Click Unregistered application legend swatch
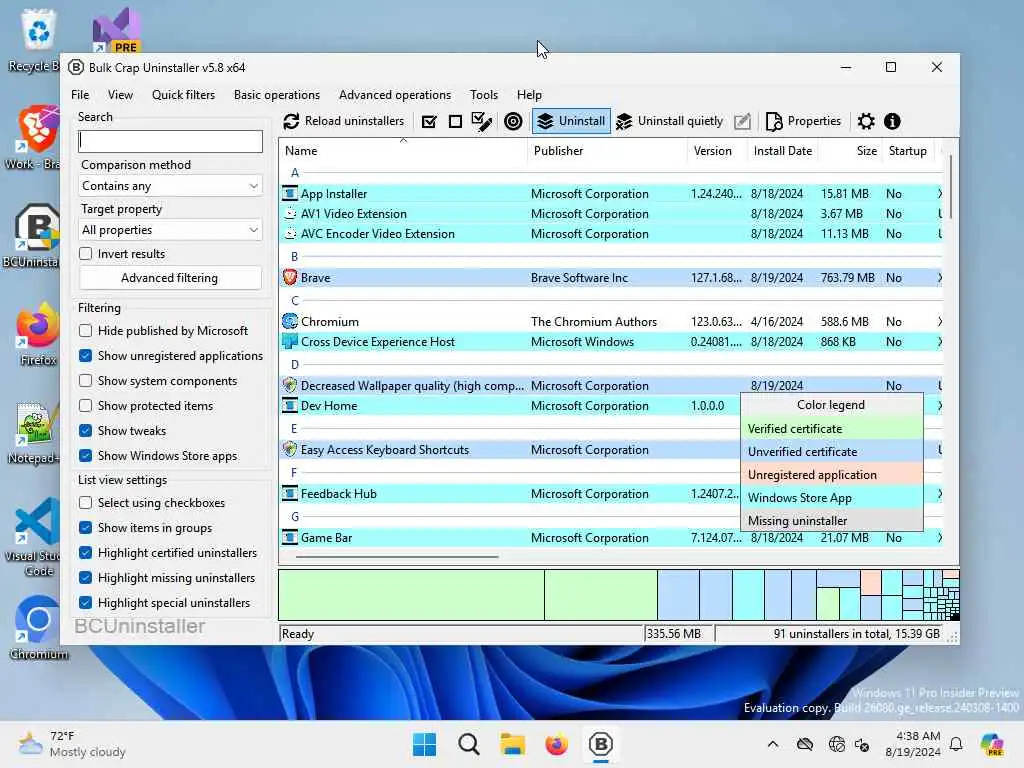 pyautogui.click(x=831, y=475)
